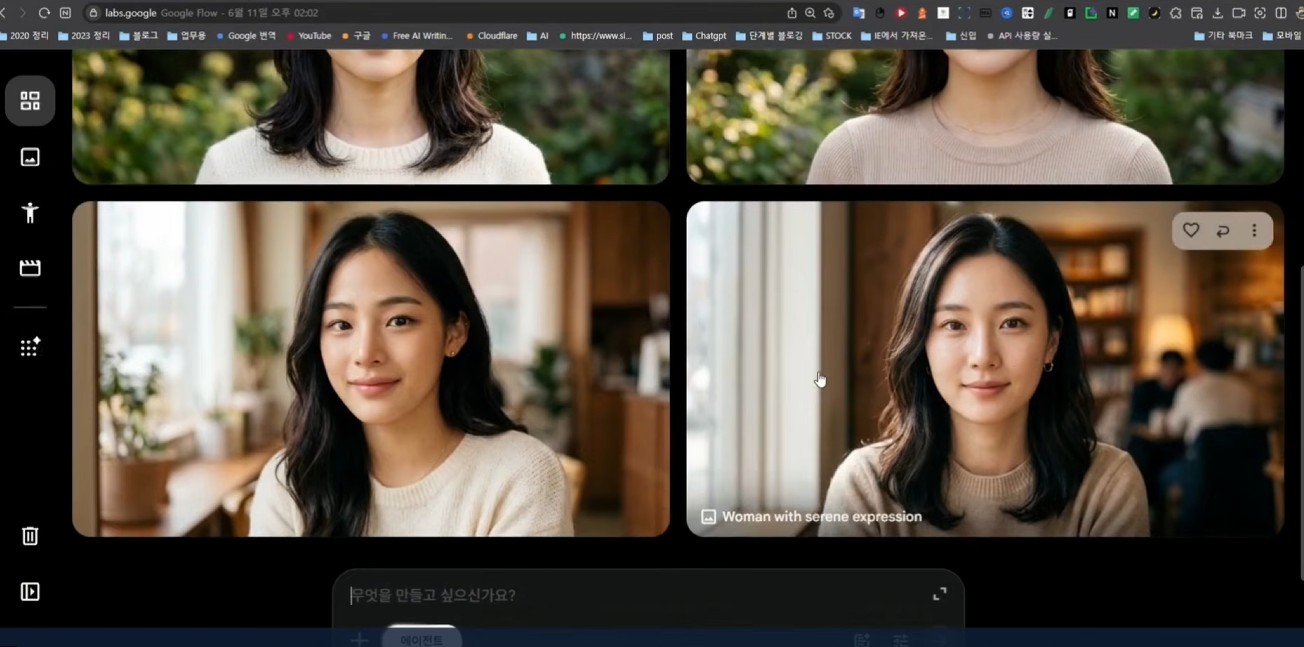Bookmark this page with star icon

click(x=829, y=13)
